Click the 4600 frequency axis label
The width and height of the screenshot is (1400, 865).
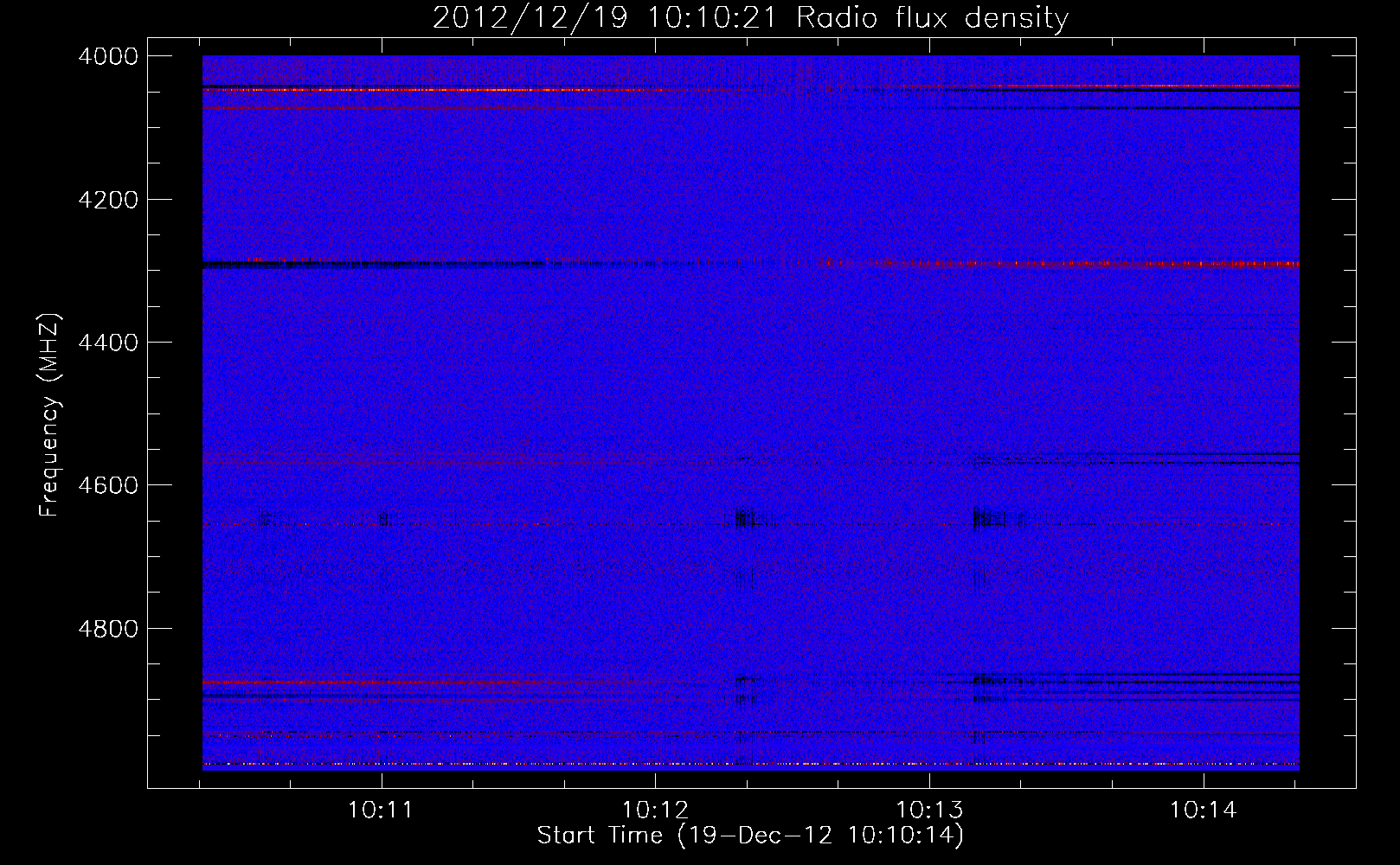[x=108, y=485]
